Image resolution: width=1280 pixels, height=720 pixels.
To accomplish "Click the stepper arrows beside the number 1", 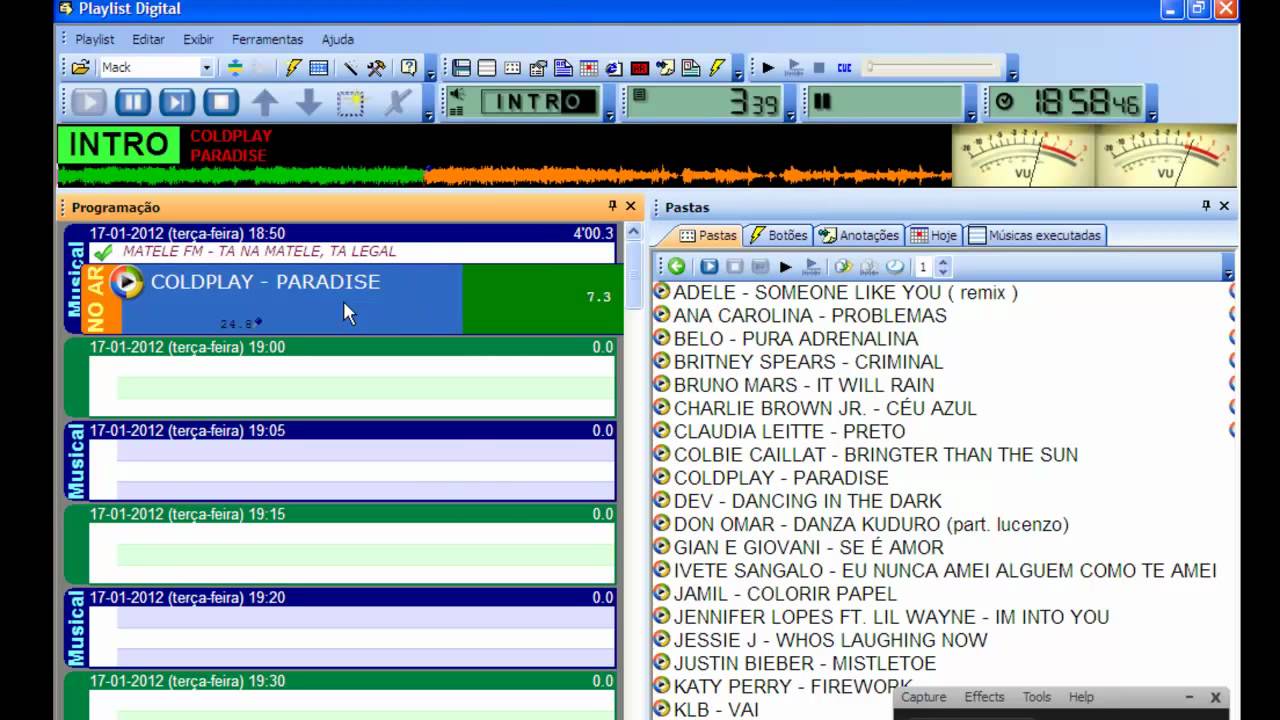I will click(x=943, y=267).
